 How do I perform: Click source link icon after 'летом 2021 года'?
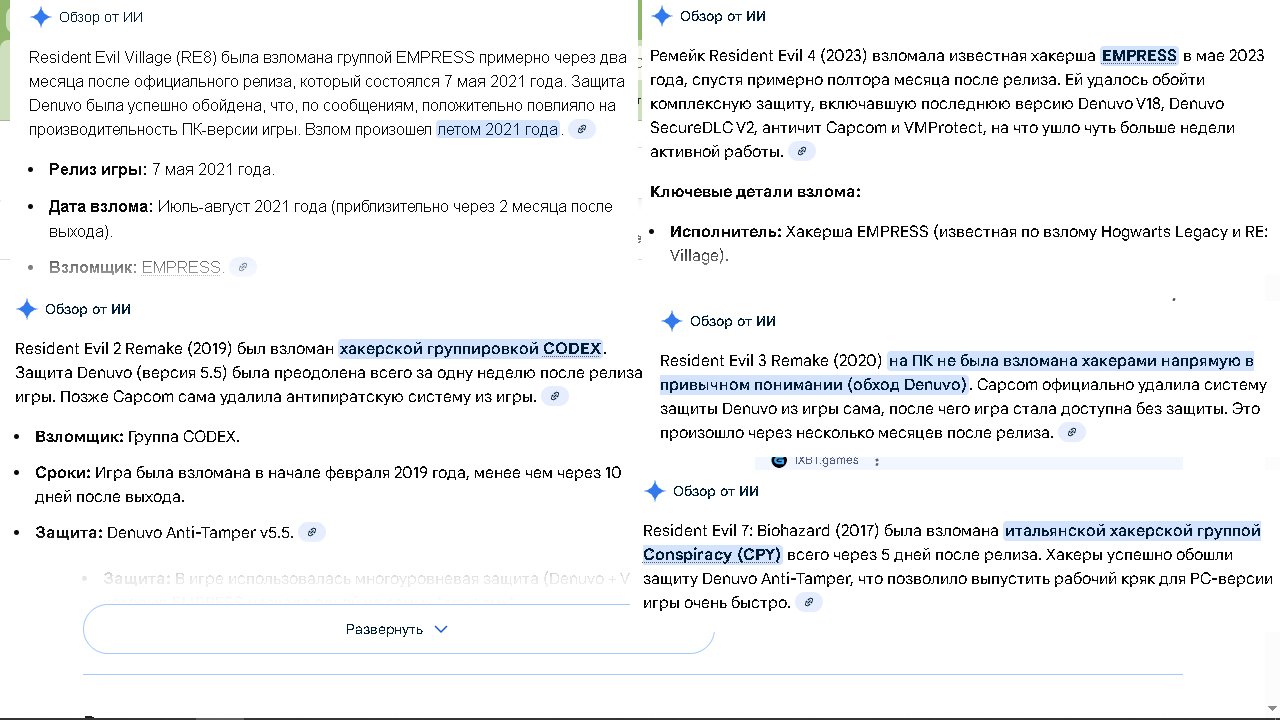point(582,130)
